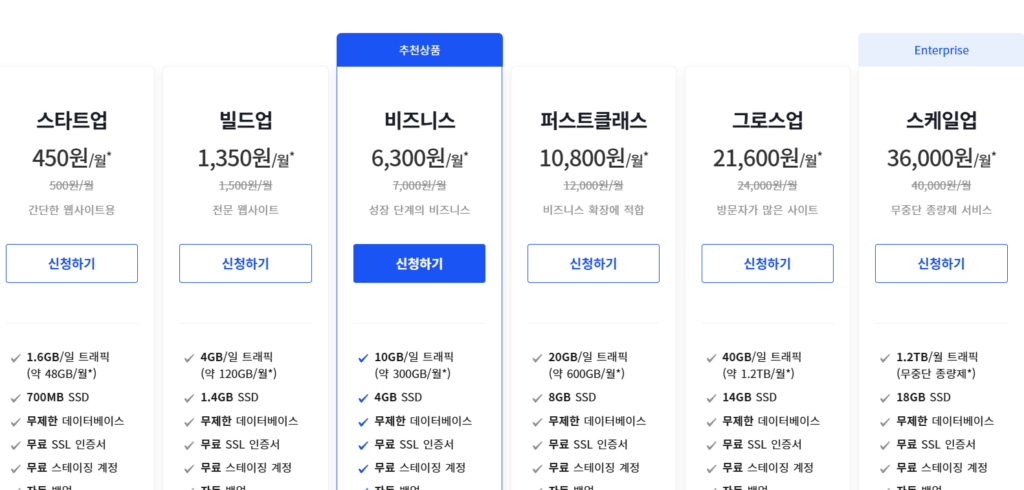This screenshot has width=1024, height=490.
Task: Click the checkmark next to 빌드업 1.4GB SSD
Action: coord(190,398)
